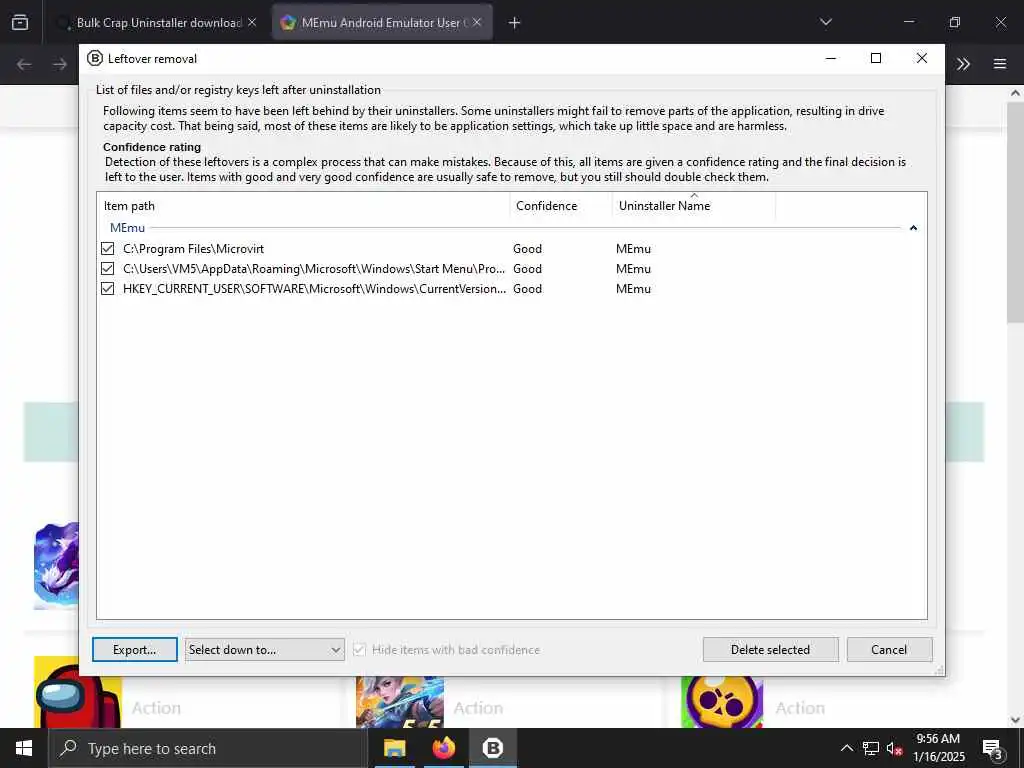The image size is (1024, 768).
Task: Sort by Uninstaller Name column header
Action: pos(694,206)
